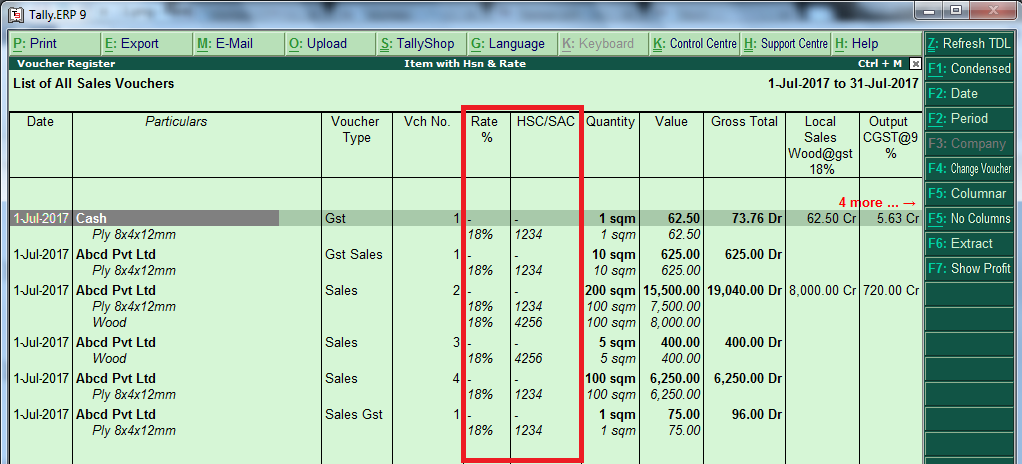Image resolution: width=1022 pixels, height=464 pixels.
Task: Open the K: Keyboard option
Action: [604, 44]
